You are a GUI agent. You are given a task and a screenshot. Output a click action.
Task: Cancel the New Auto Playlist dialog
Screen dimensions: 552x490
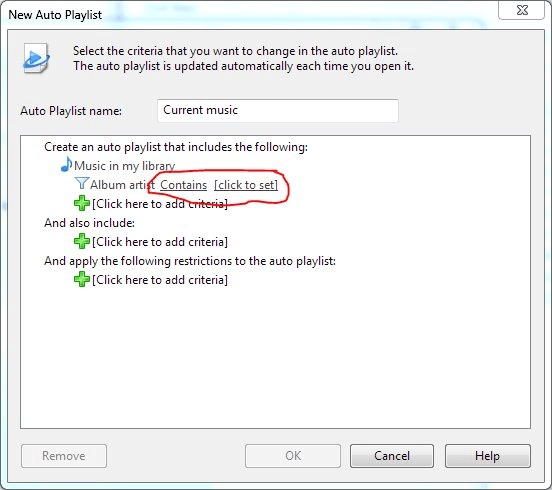click(392, 456)
